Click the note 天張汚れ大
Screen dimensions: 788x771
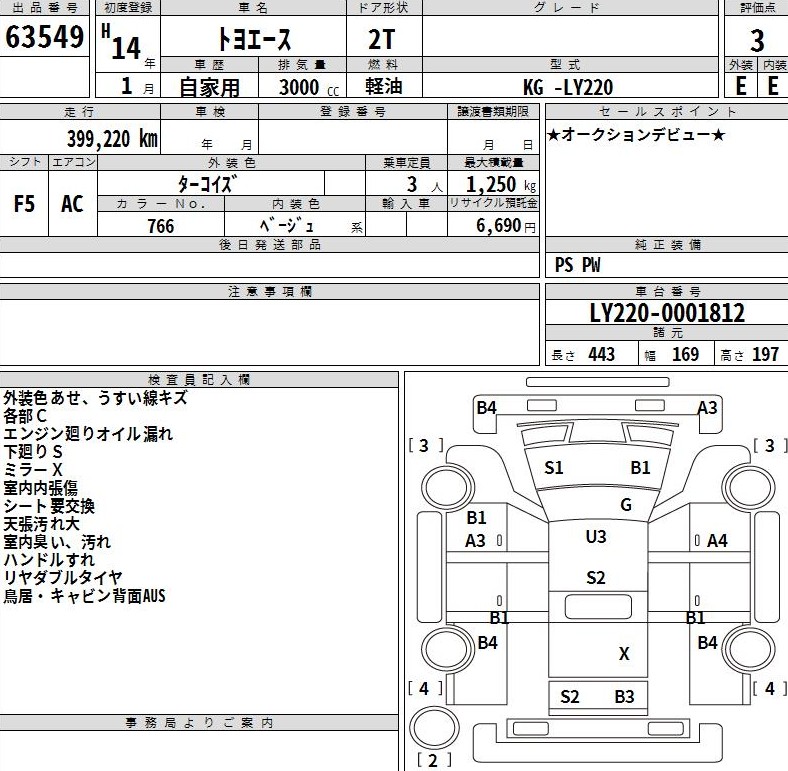pos(41,524)
